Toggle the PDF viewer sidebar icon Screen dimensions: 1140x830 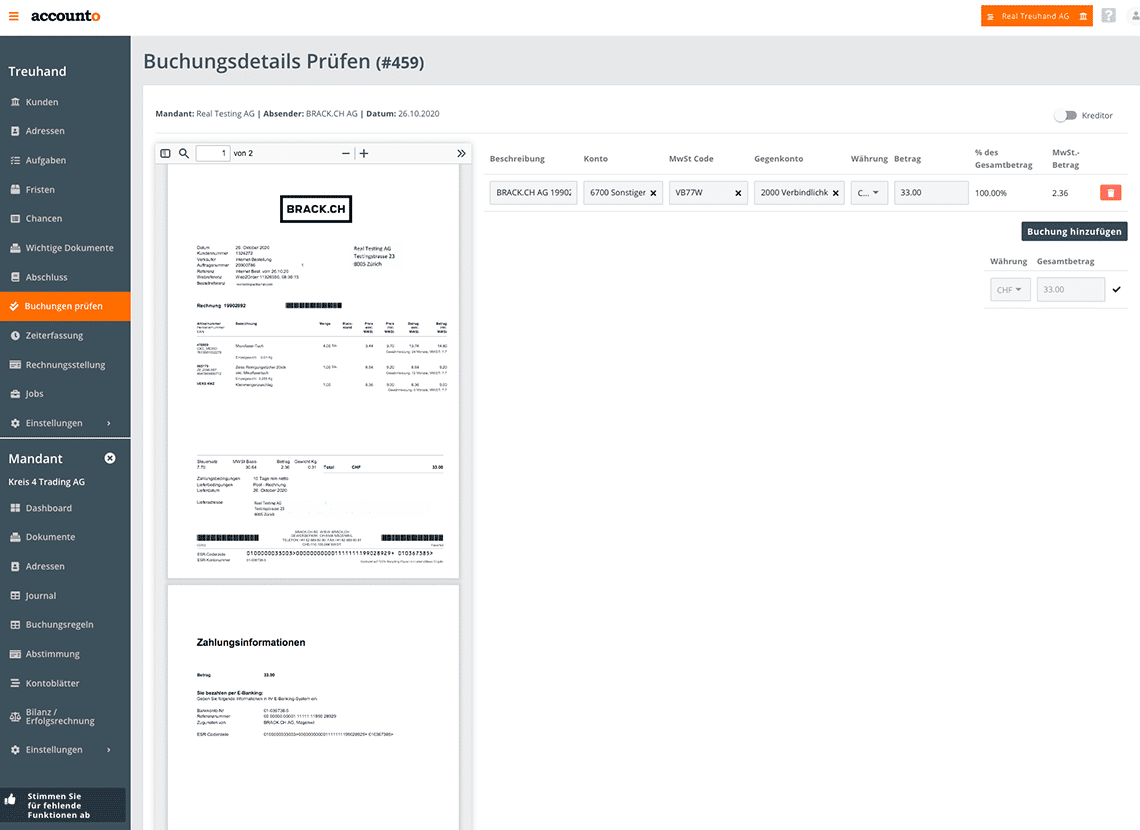tap(165, 153)
